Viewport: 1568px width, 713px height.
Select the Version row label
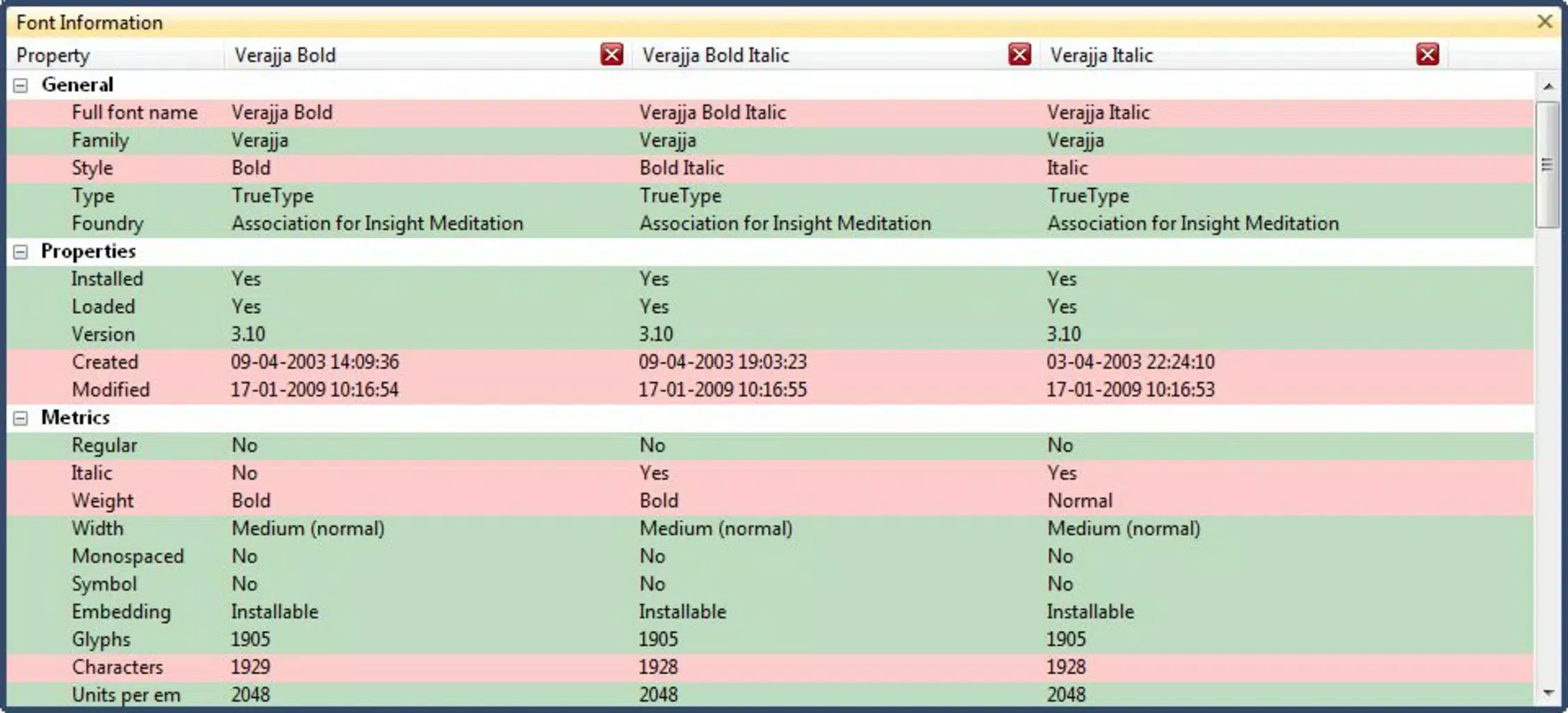(x=103, y=334)
